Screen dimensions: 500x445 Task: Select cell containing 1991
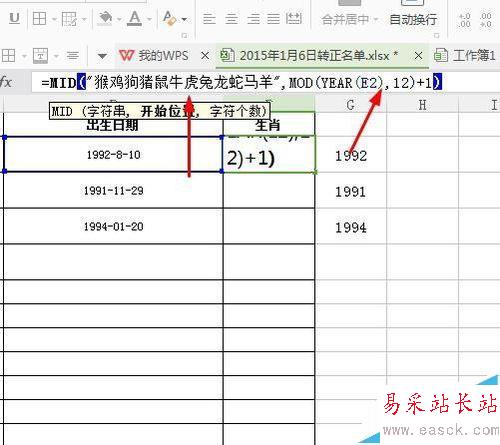click(351, 191)
